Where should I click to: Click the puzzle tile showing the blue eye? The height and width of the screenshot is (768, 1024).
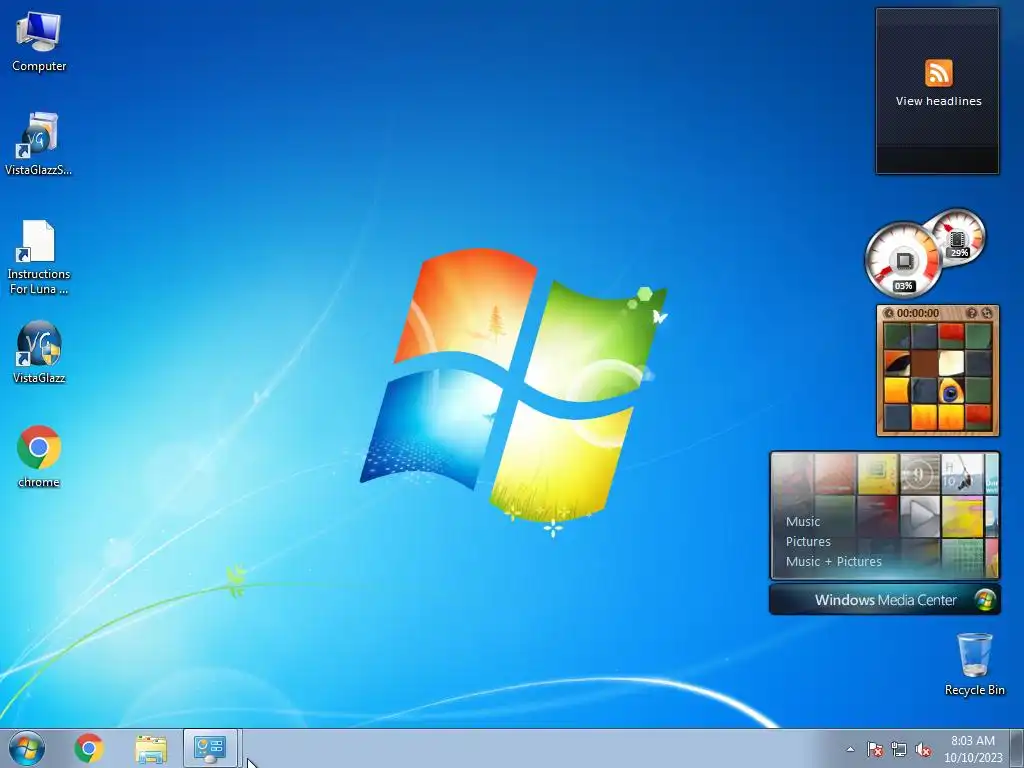tap(951, 391)
